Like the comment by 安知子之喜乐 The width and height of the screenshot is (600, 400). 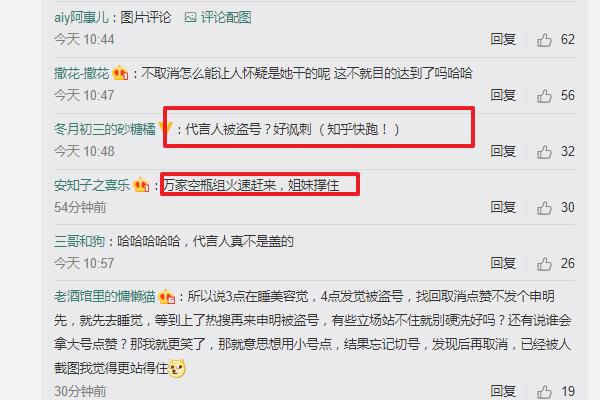(x=544, y=208)
